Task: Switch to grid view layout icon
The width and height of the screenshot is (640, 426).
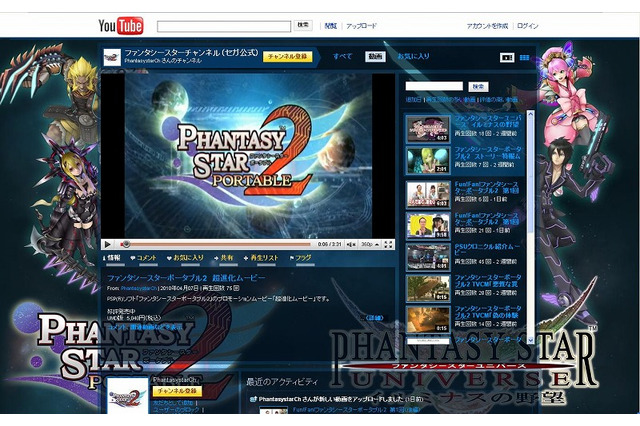Action: [524, 58]
